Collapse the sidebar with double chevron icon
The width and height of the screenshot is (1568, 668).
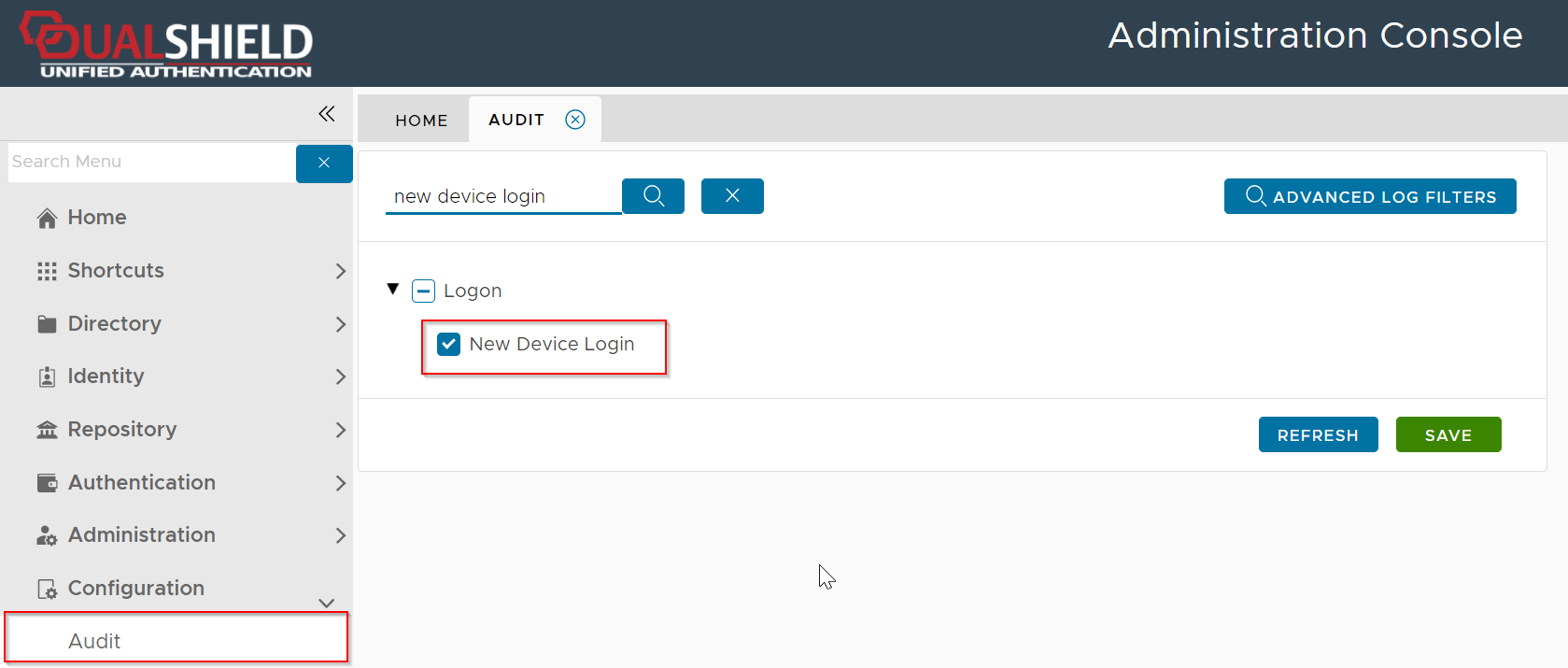(x=326, y=114)
